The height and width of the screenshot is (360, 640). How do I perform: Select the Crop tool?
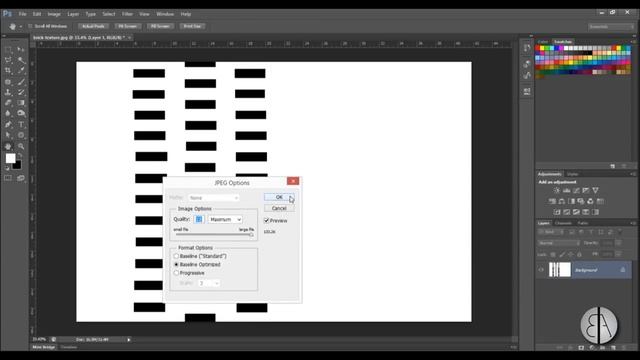(8, 71)
